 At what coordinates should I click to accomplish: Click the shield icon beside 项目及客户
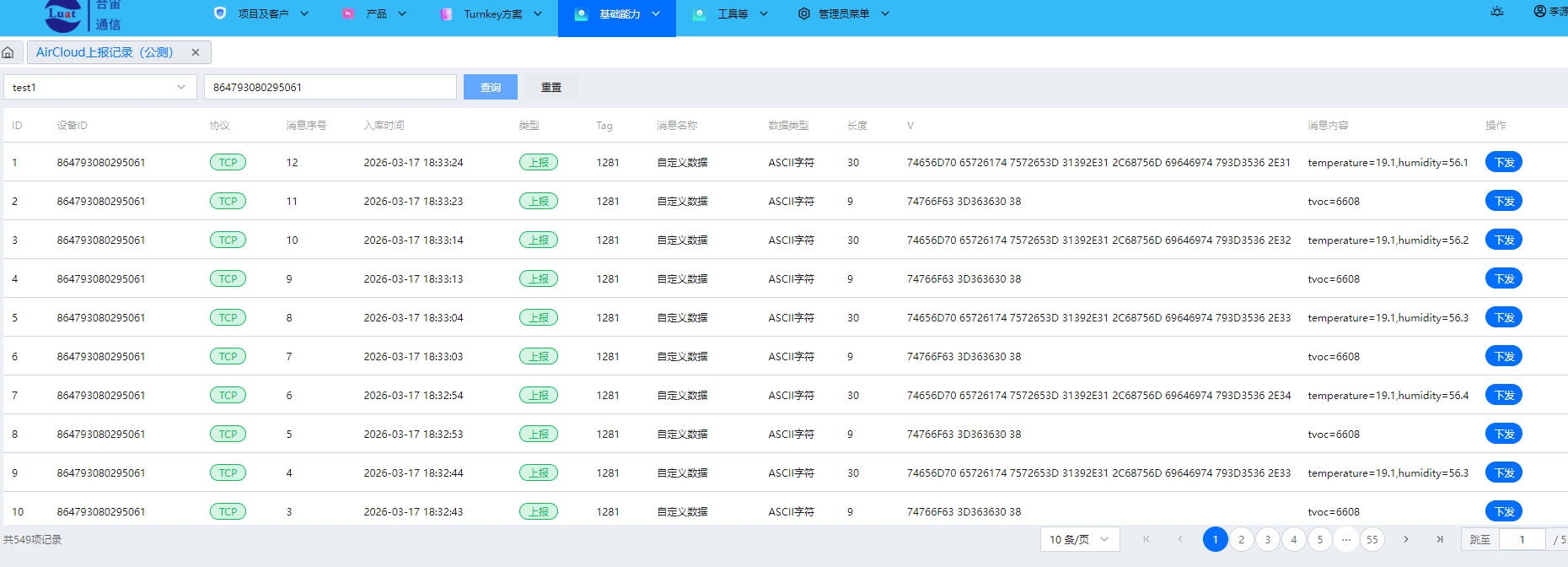coord(220,13)
